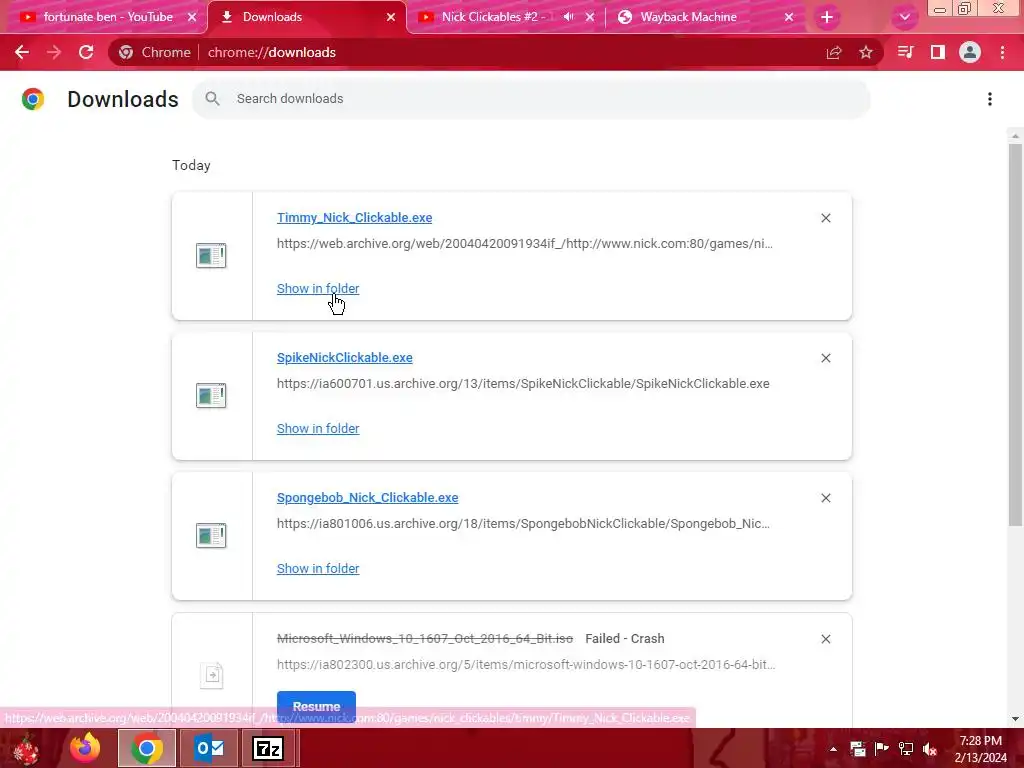The width and height of the screenshot is (1024, 768).
Task: Share this page from the address bar
Action: click(x=834, y=53)
